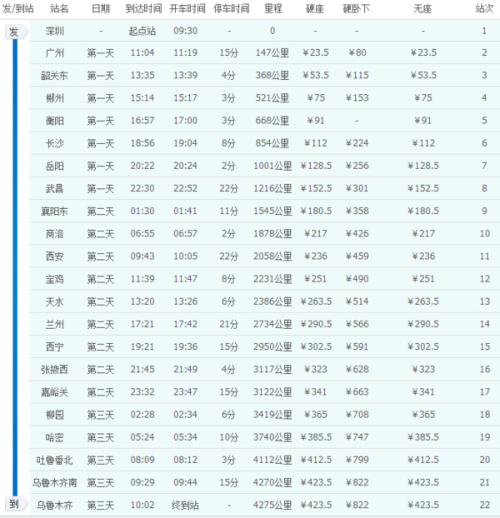Viewport: 500px width, 518px height.
Task: Select the 嘉峪关 station row
Action: coord(265,392)
